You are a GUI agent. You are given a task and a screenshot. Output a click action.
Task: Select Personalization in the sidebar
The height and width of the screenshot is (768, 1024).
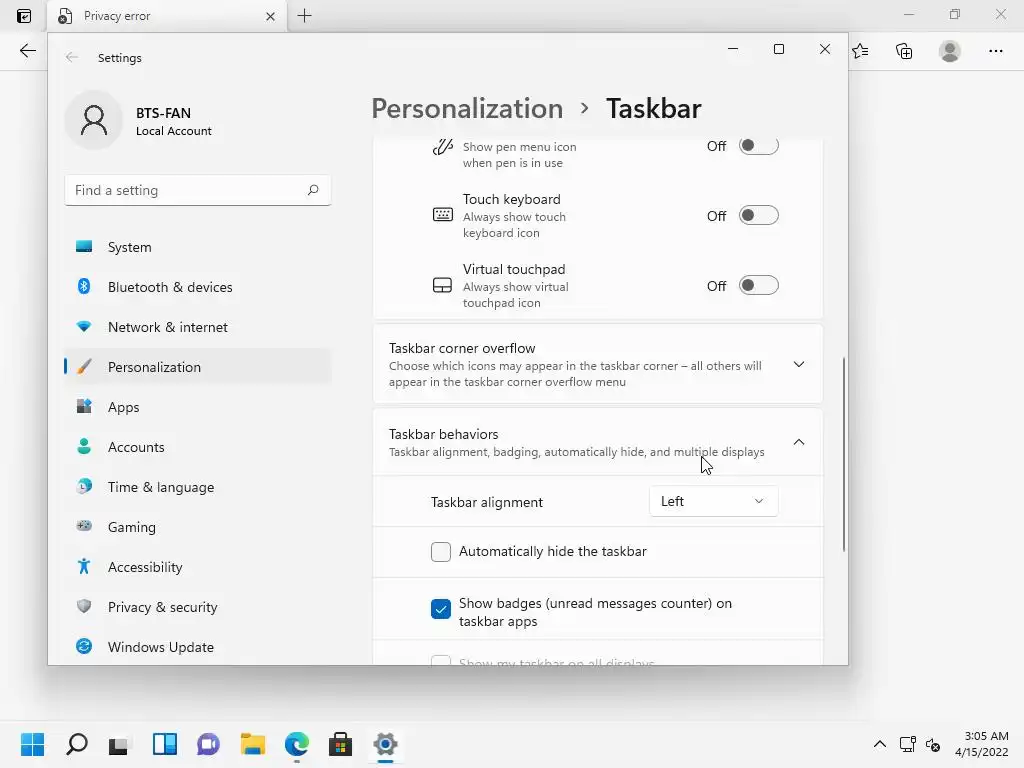pyautogui.click(x=198, y=367)
